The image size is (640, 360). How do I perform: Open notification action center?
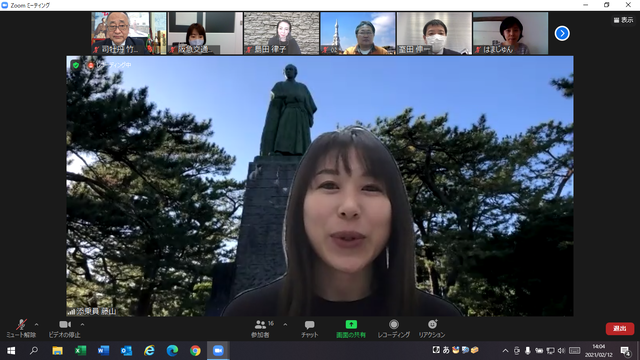tap(625, 351)
